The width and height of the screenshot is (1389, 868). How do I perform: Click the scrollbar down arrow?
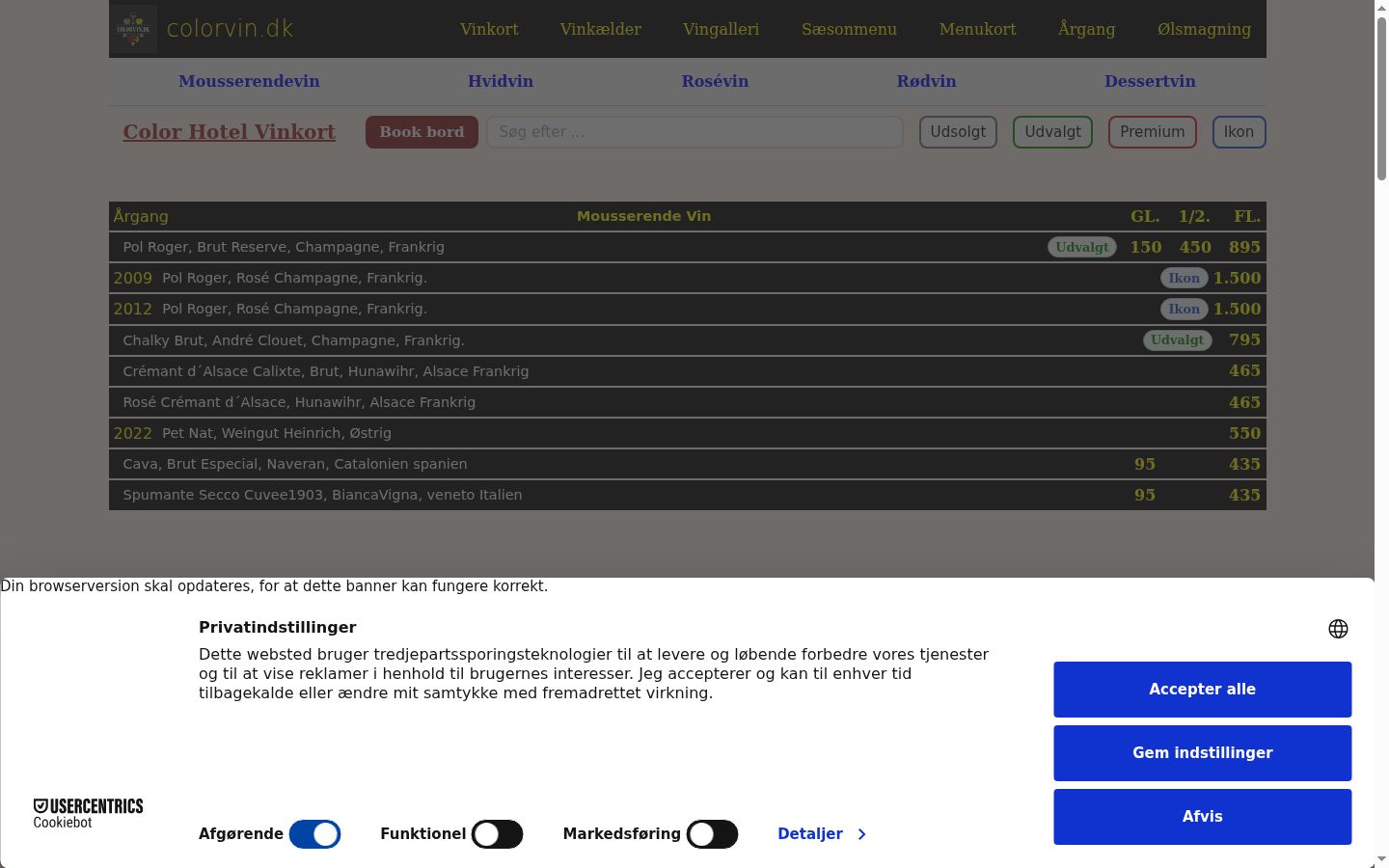(1381, 858)
